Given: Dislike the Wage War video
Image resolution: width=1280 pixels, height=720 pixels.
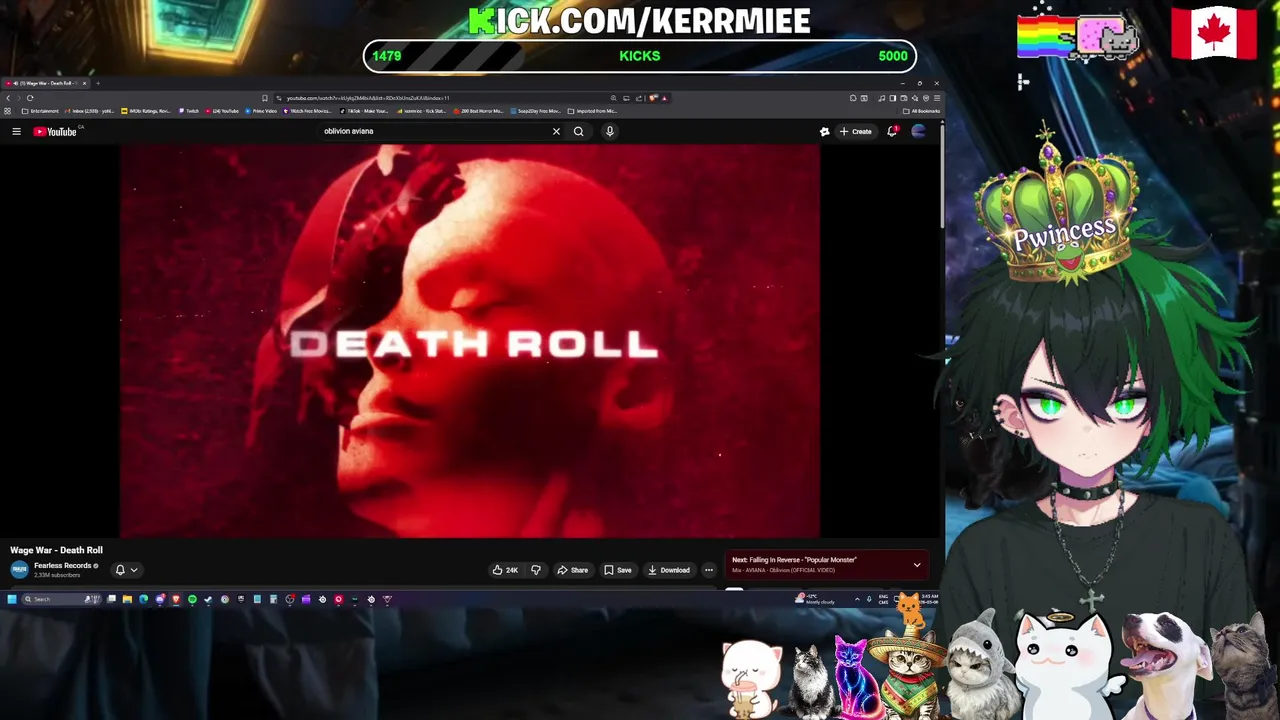Looking at the screenshot, I should pos(536,570).
